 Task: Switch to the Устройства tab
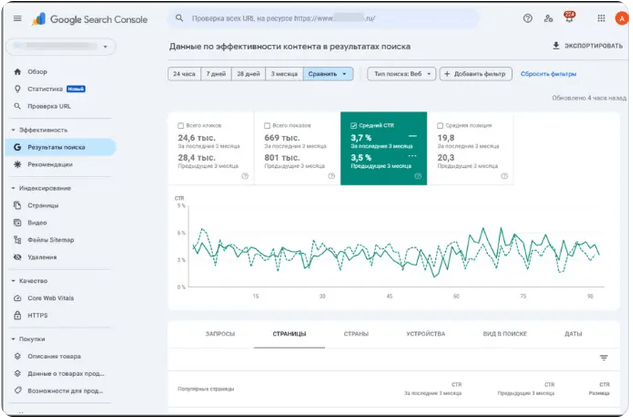(425, 334)
